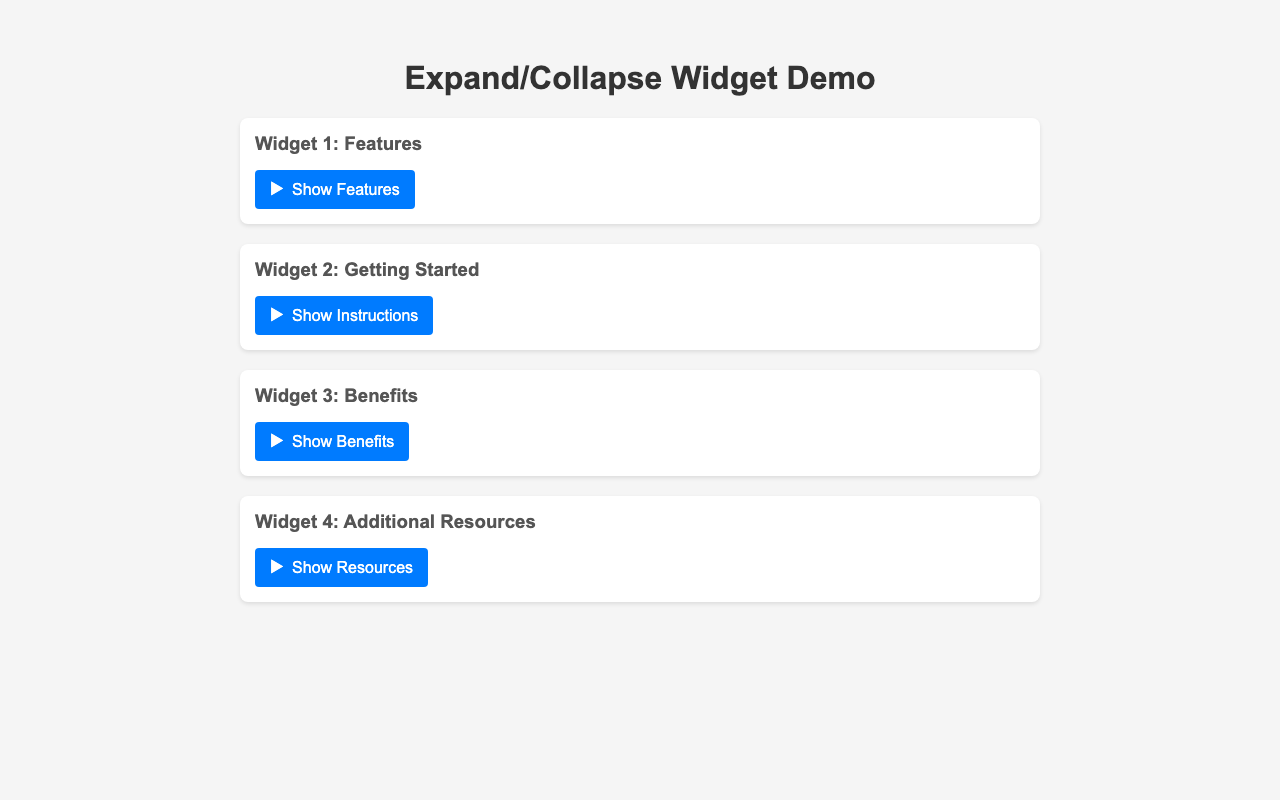Click the Widget 4: Additional Resources title
The image size is (1280, 800).
pos(394,521)
